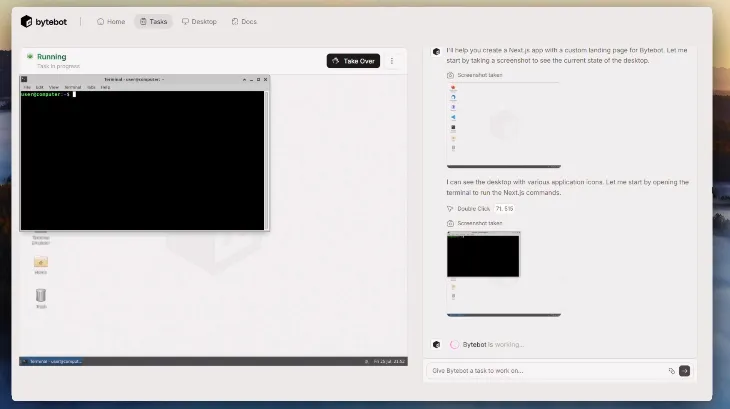Click the 'Bytebot is working...' status text
Image resolution: width=730 pixels, height=409 pixels.
(x=493, y=345)
